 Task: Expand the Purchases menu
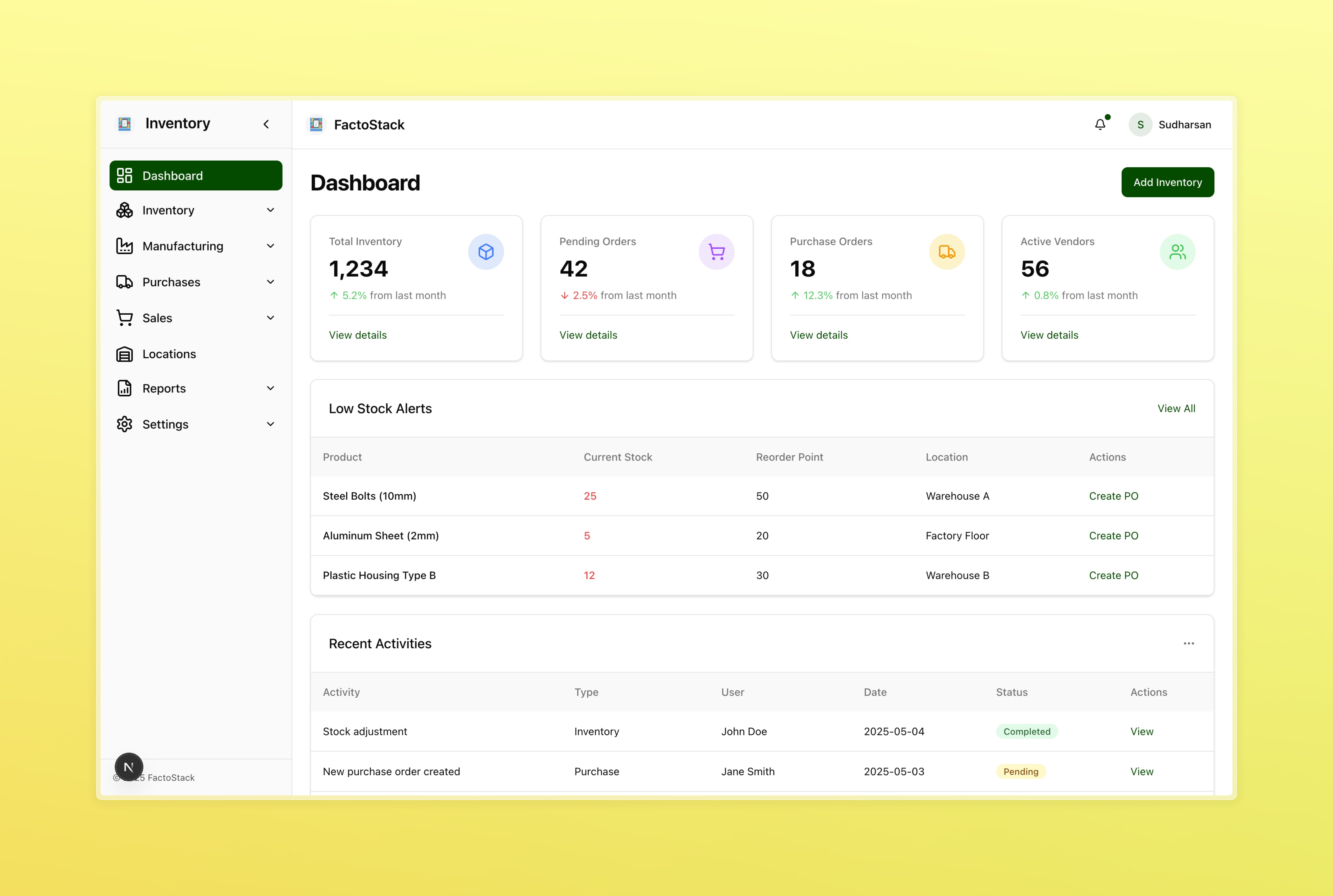tap(270, 282)
